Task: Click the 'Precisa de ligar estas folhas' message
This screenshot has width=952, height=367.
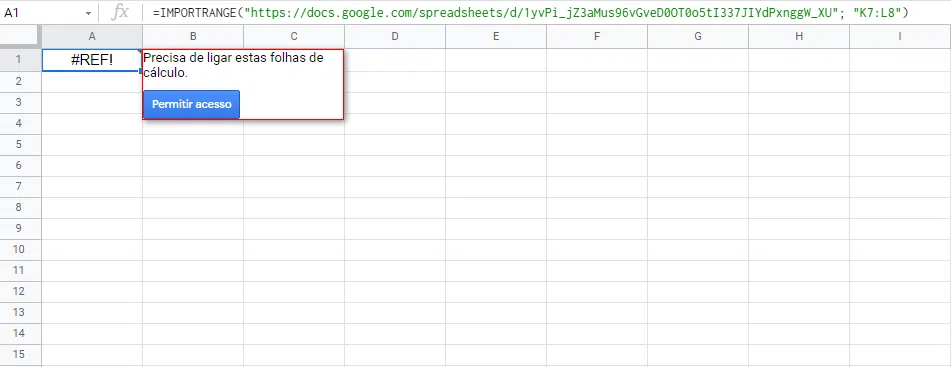Action: [234, 65]
